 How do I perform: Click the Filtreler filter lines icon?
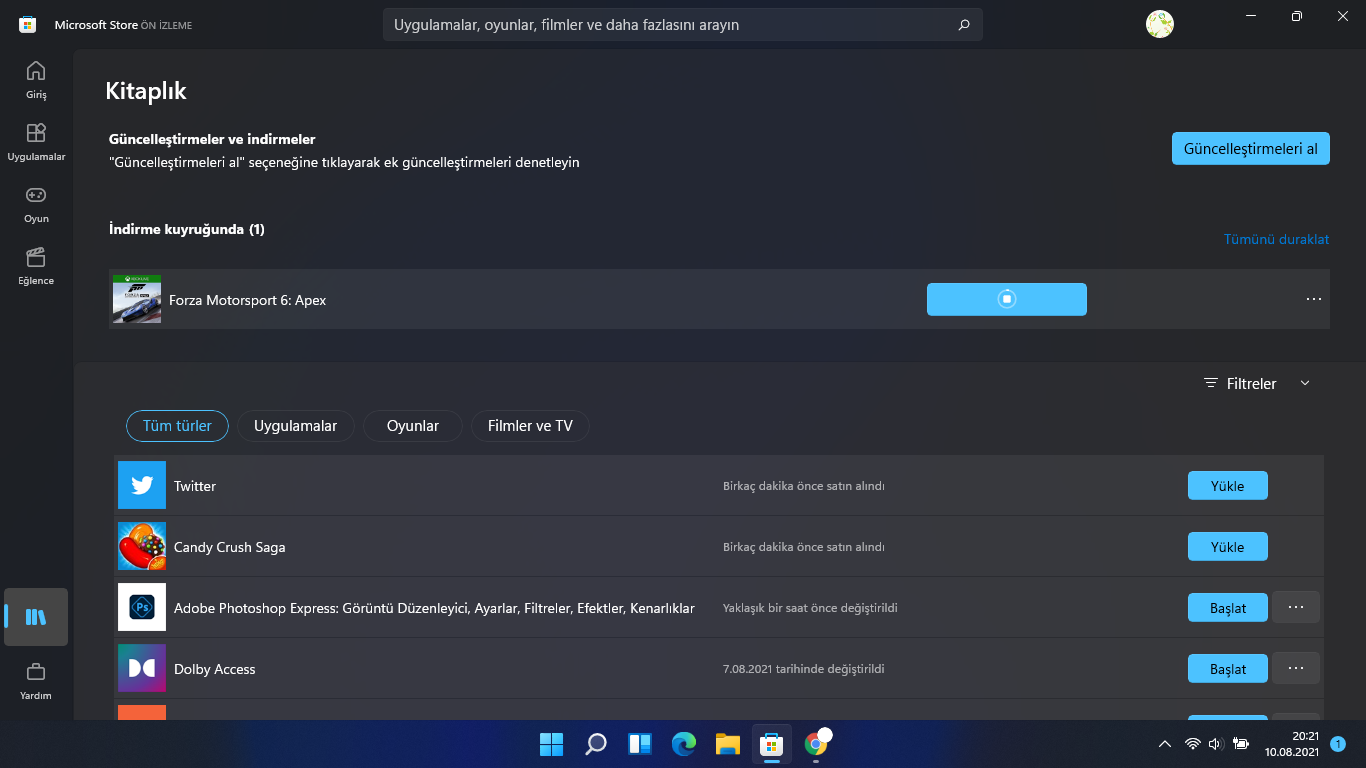(1211, 384)
